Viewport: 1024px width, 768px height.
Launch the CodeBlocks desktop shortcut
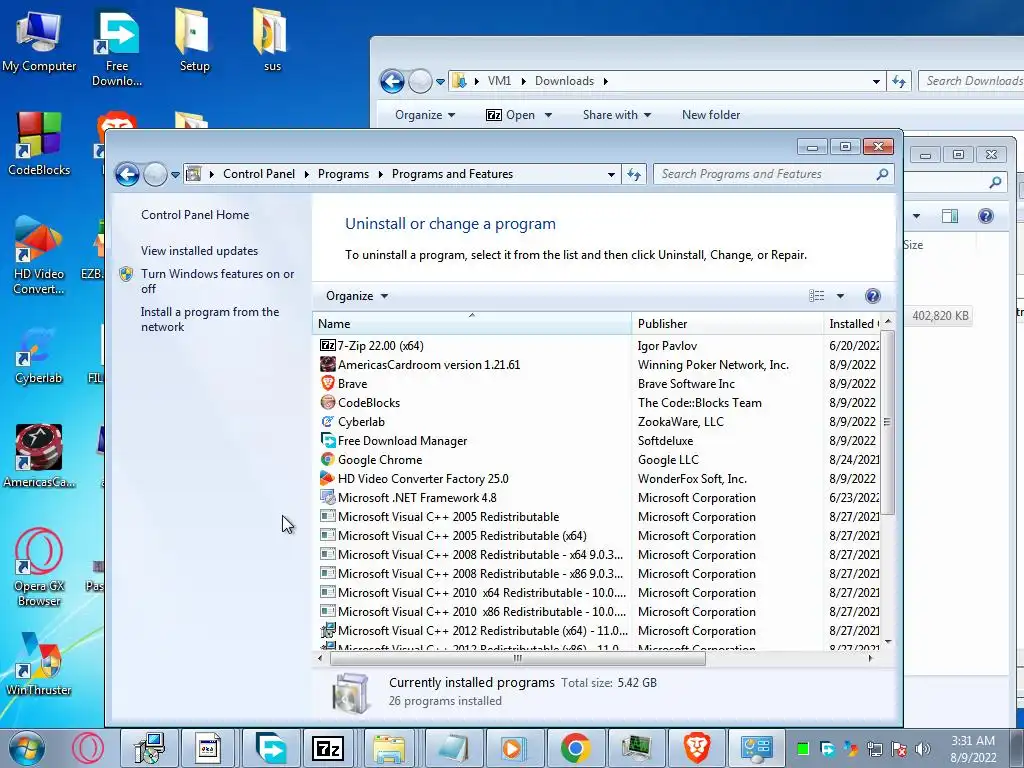[x=39, y=144]
